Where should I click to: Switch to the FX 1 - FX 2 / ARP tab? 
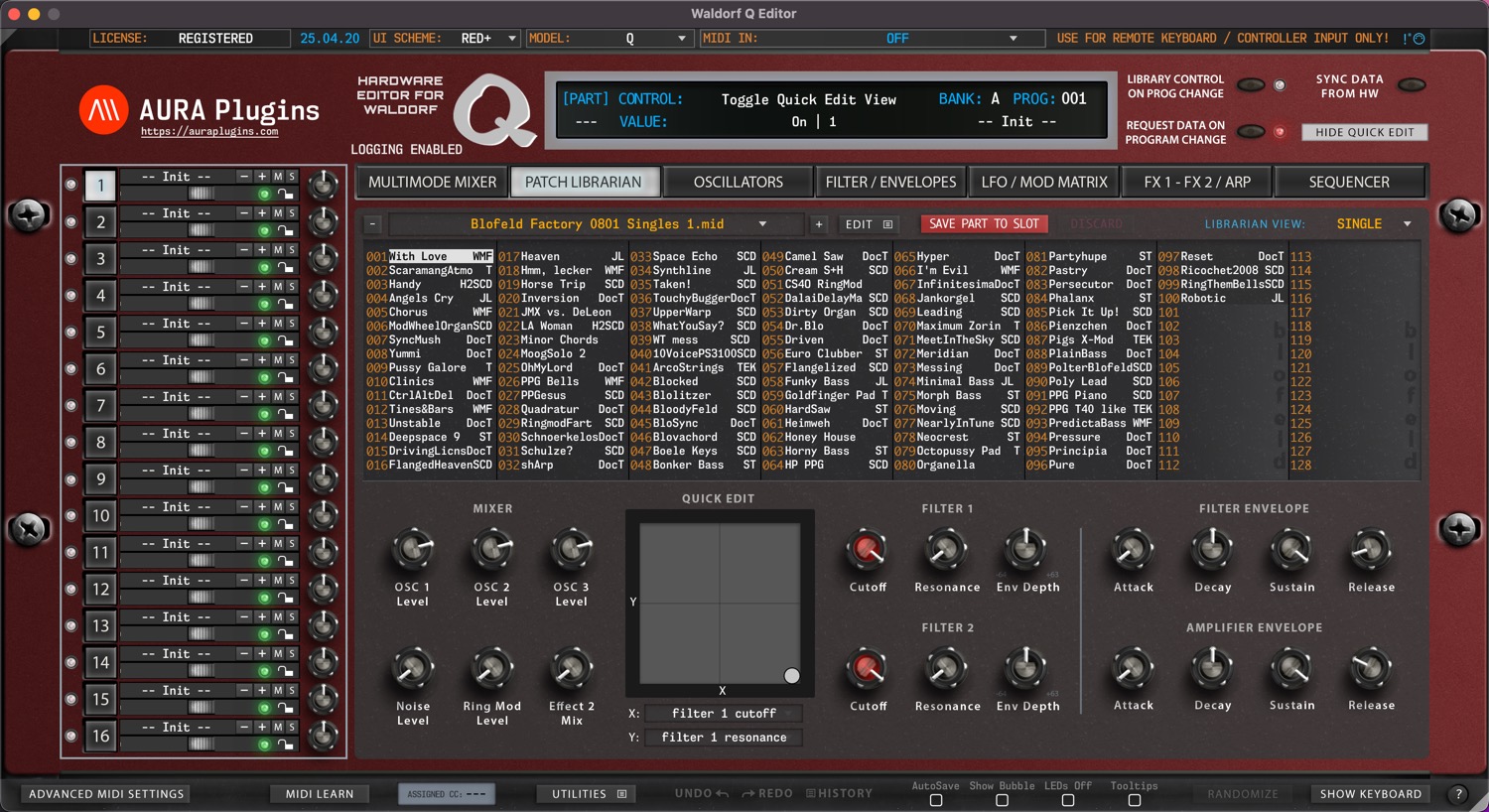[1196, 183]
